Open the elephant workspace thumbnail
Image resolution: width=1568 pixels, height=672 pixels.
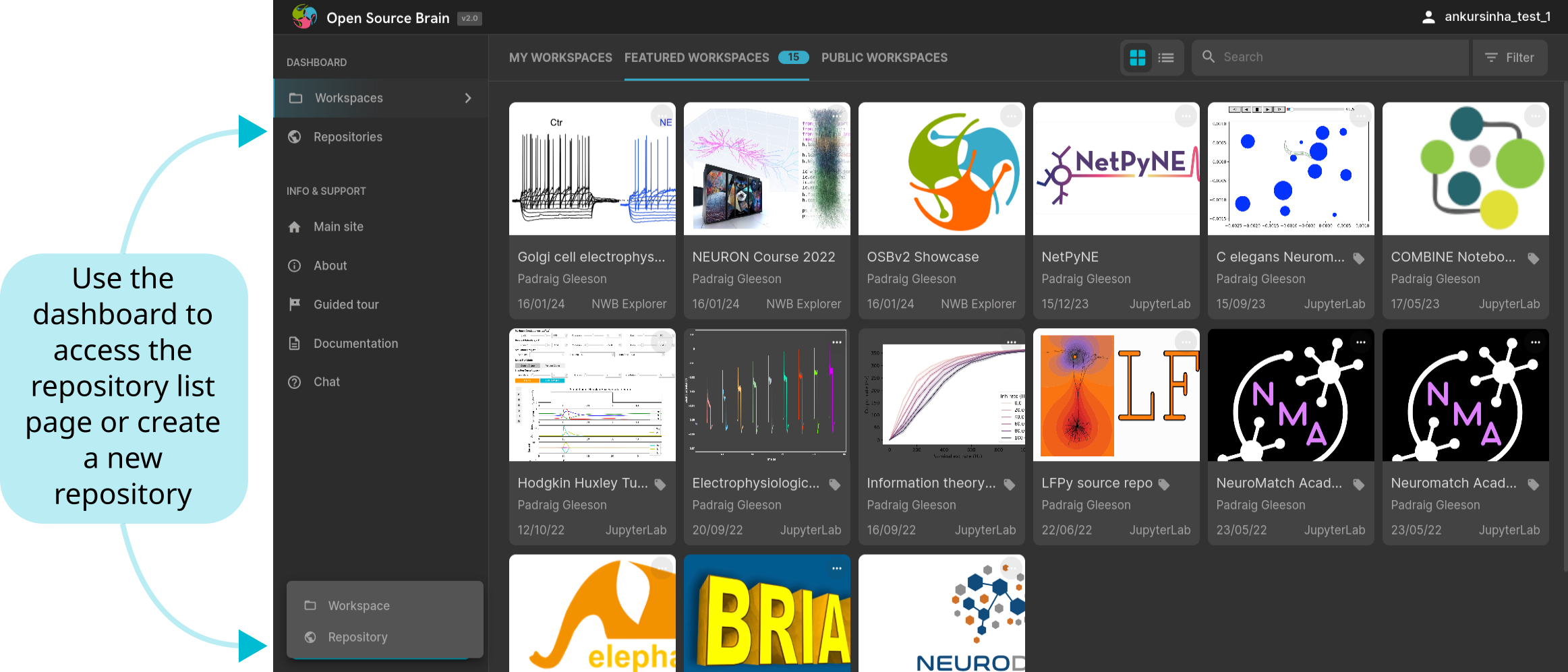(592, 613)
